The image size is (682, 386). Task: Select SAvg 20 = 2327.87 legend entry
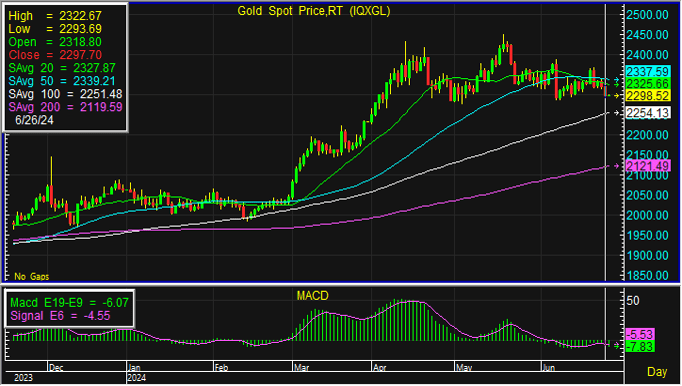coord(62,68)
